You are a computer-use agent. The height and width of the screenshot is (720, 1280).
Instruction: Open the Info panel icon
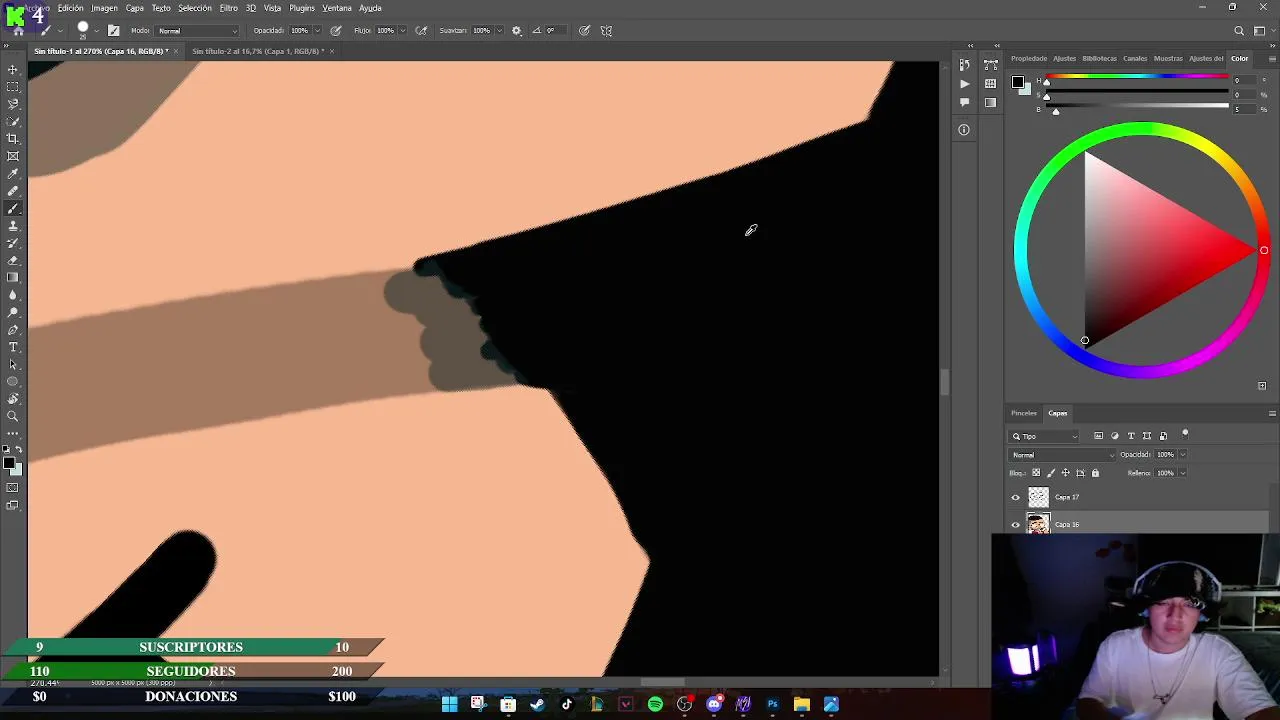(964, 129)
